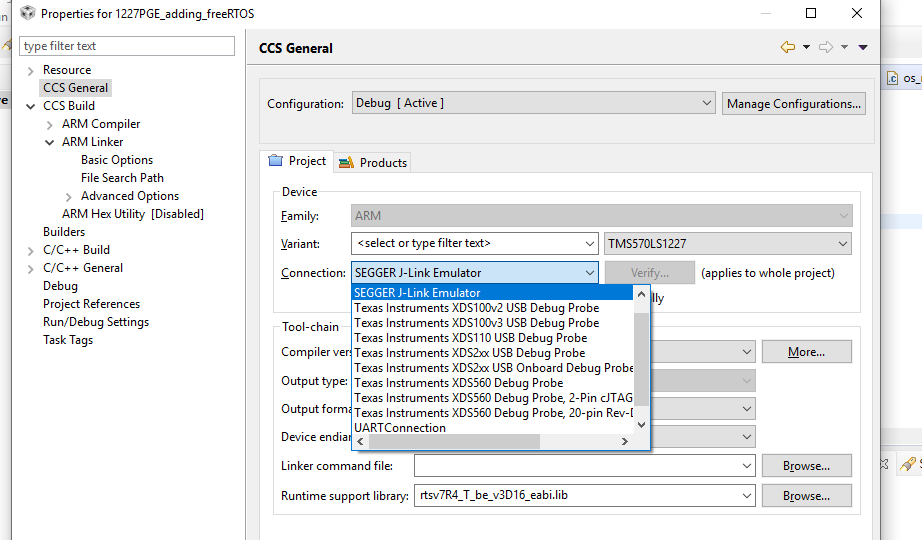Maximize the Properties dialog window
Screen dimensions: 922x540
811,13
